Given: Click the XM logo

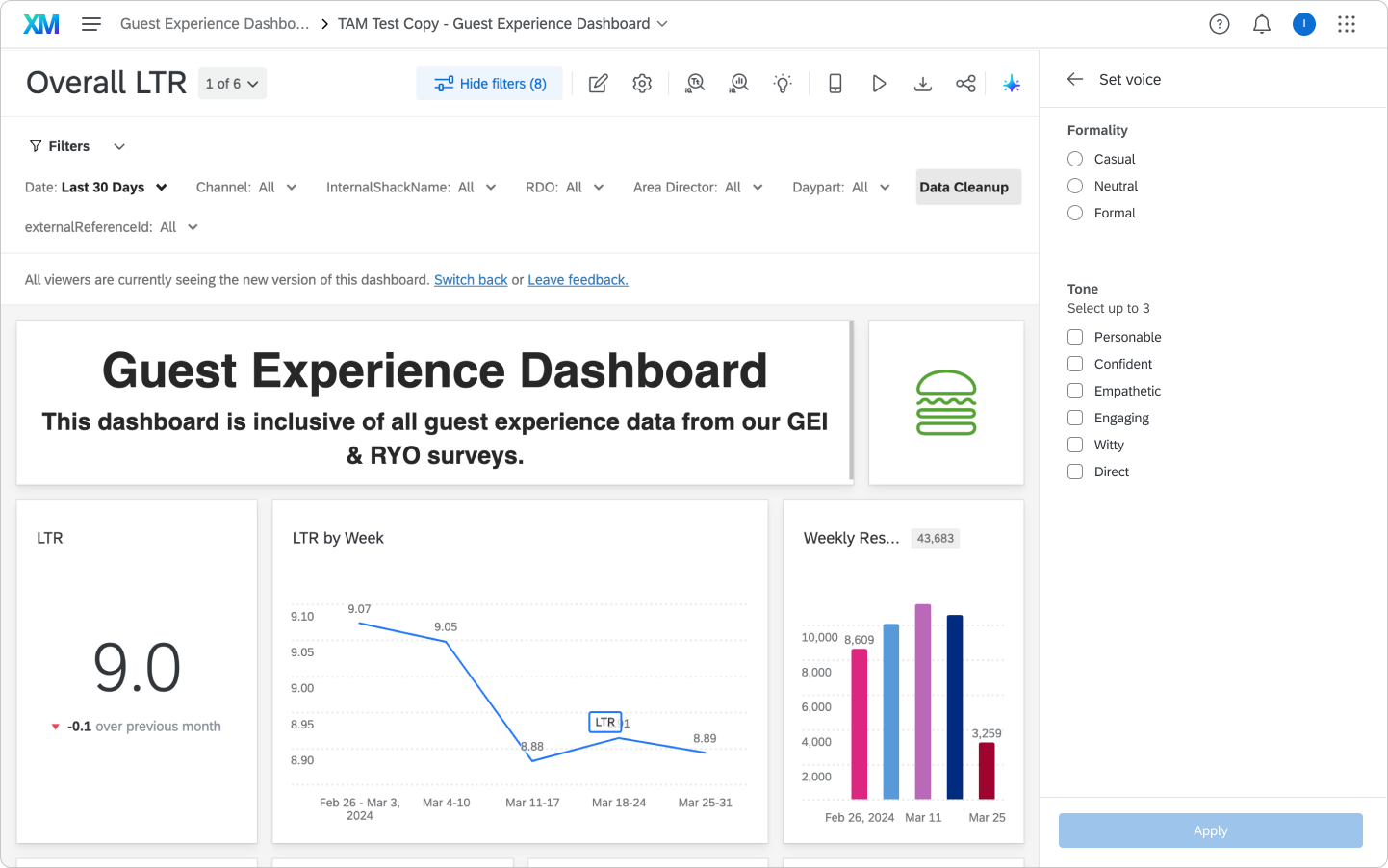Looking at the screenshot, I should pos(41,24).
